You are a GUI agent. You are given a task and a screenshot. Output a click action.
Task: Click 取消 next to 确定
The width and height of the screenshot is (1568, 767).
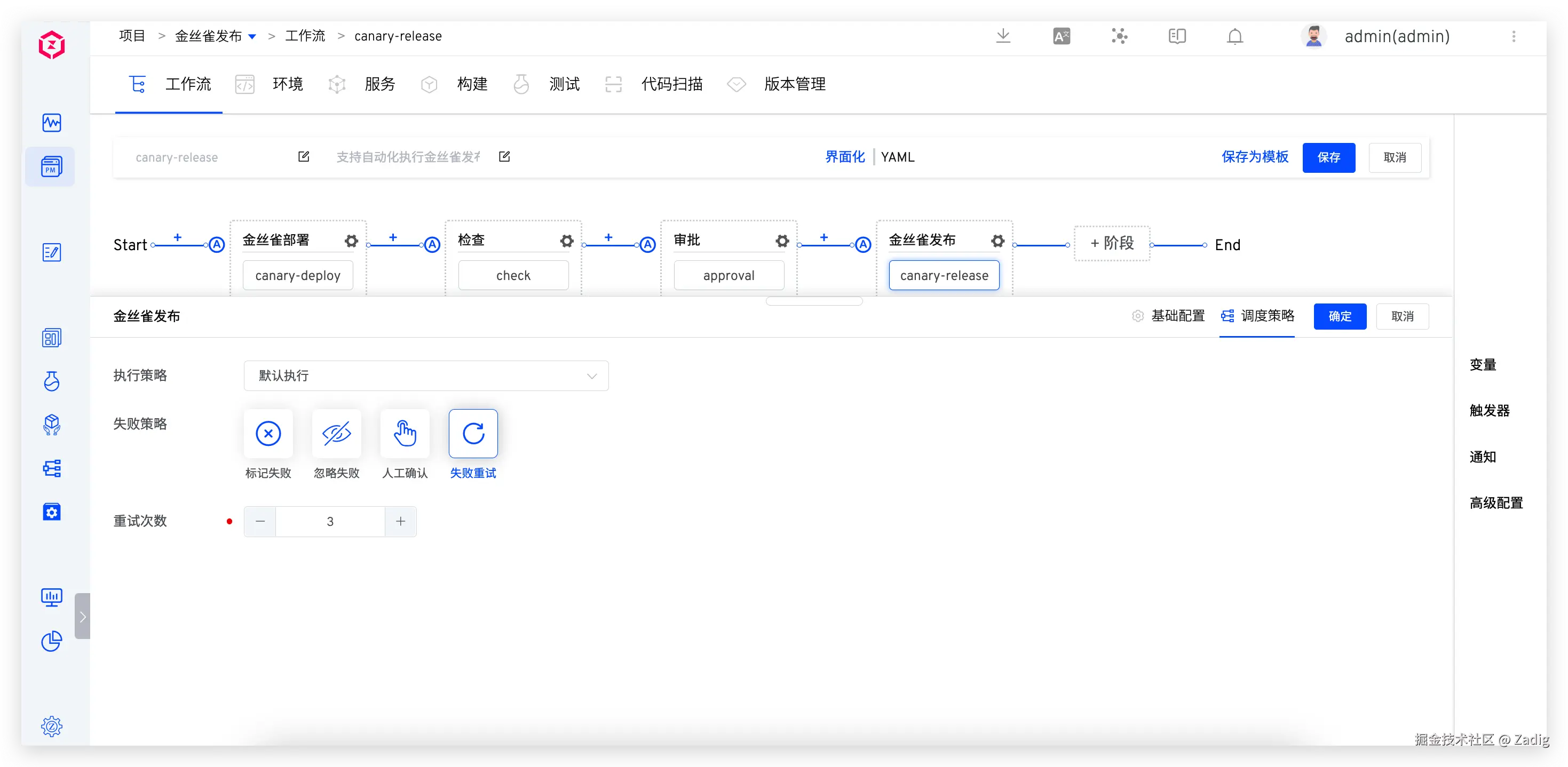click(x=1403, y=316)
